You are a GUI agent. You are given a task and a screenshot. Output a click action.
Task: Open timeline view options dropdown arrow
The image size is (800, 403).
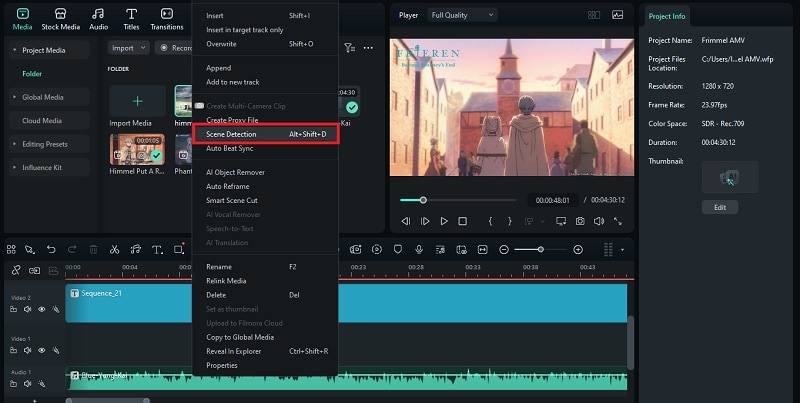click(x=622, y=249)
